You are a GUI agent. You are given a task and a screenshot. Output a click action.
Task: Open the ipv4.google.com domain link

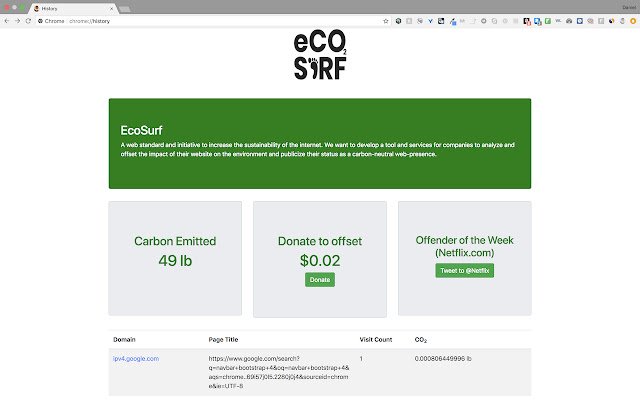[136, 359]
